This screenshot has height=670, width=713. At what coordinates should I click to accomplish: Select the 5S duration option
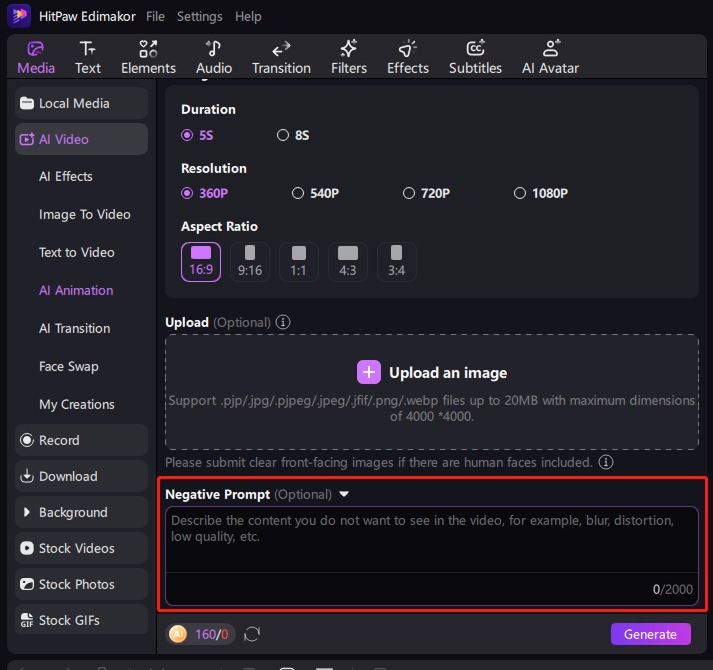coord(197,135)
